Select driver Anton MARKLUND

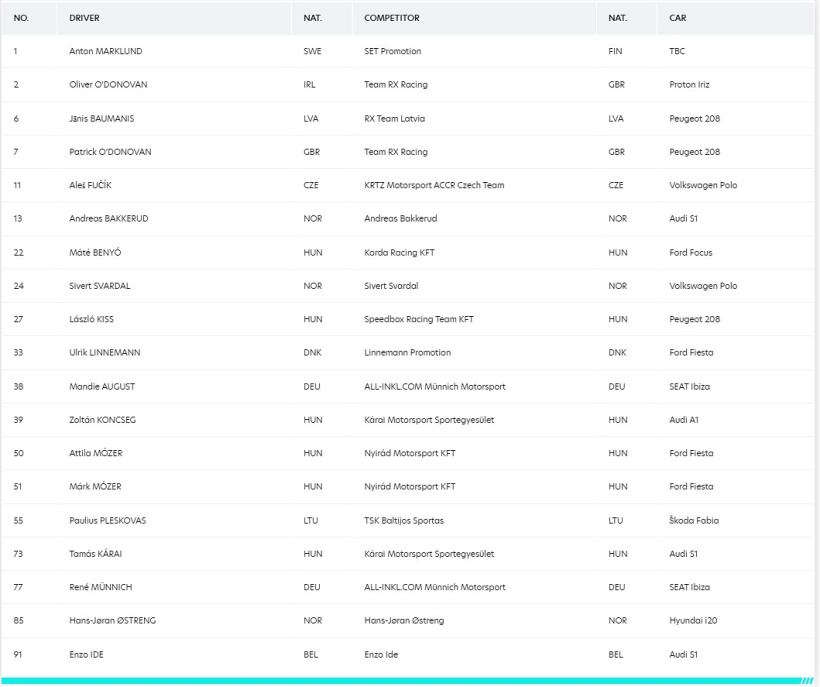pyautogui.click(x=106, y=51)
